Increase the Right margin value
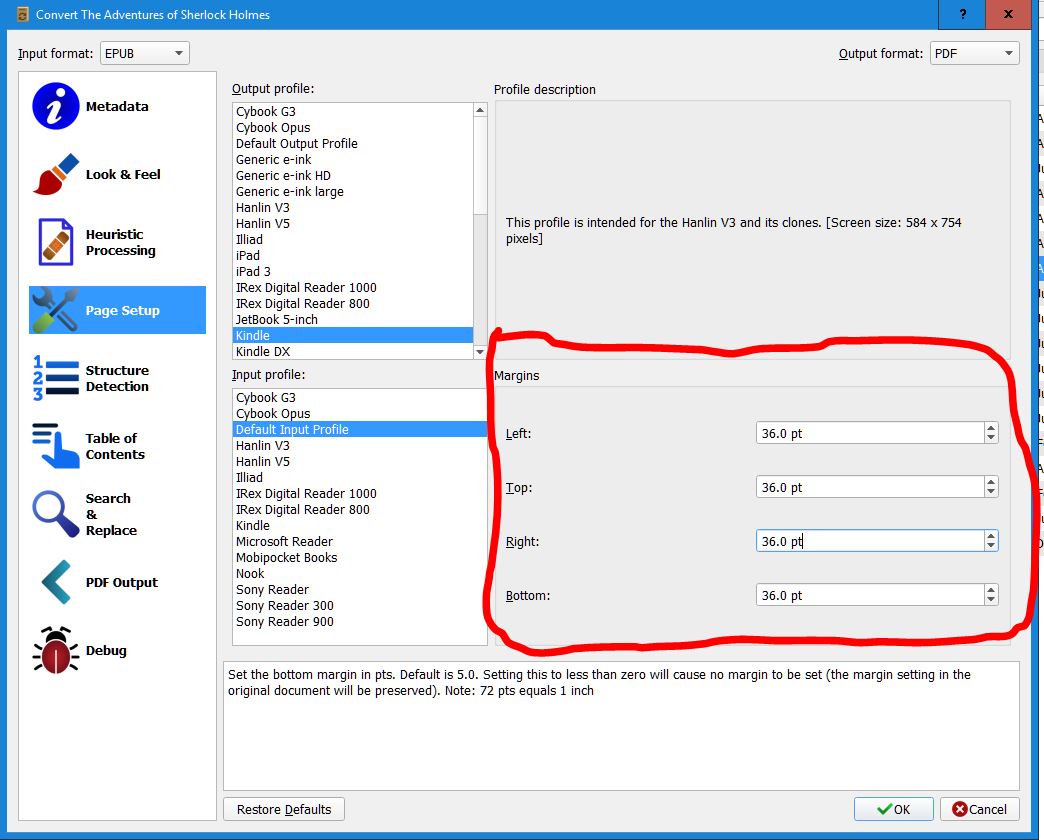This screenshot has width=1044, height=840. [991, 536]
